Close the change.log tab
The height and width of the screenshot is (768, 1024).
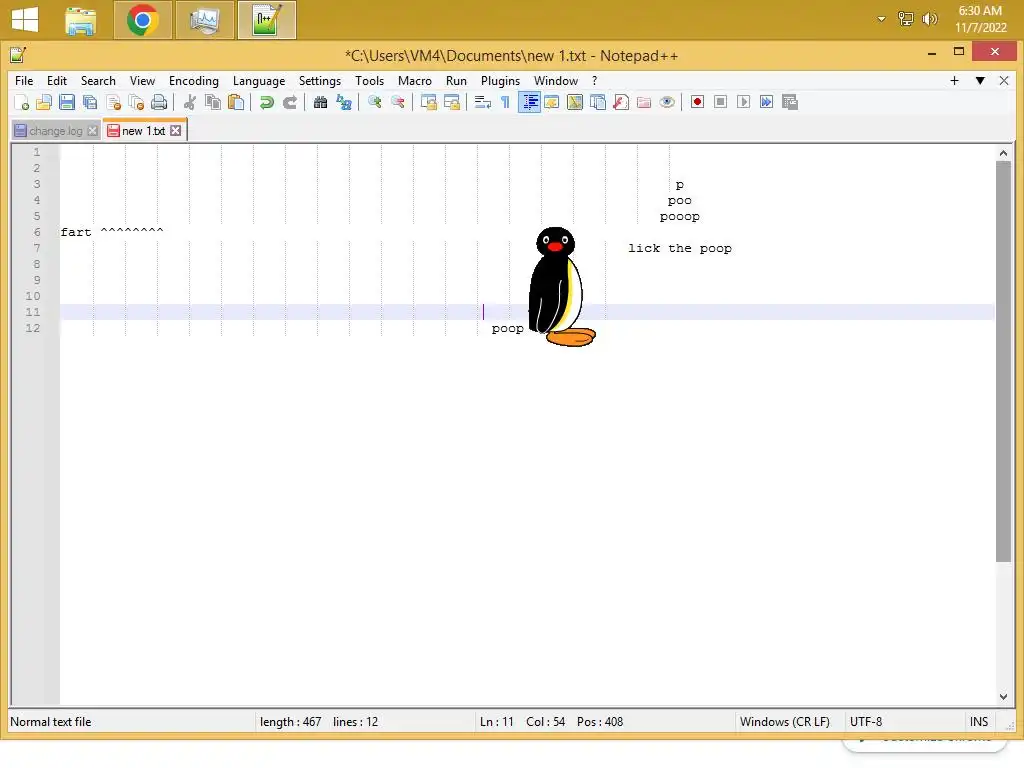pos(93,131)
